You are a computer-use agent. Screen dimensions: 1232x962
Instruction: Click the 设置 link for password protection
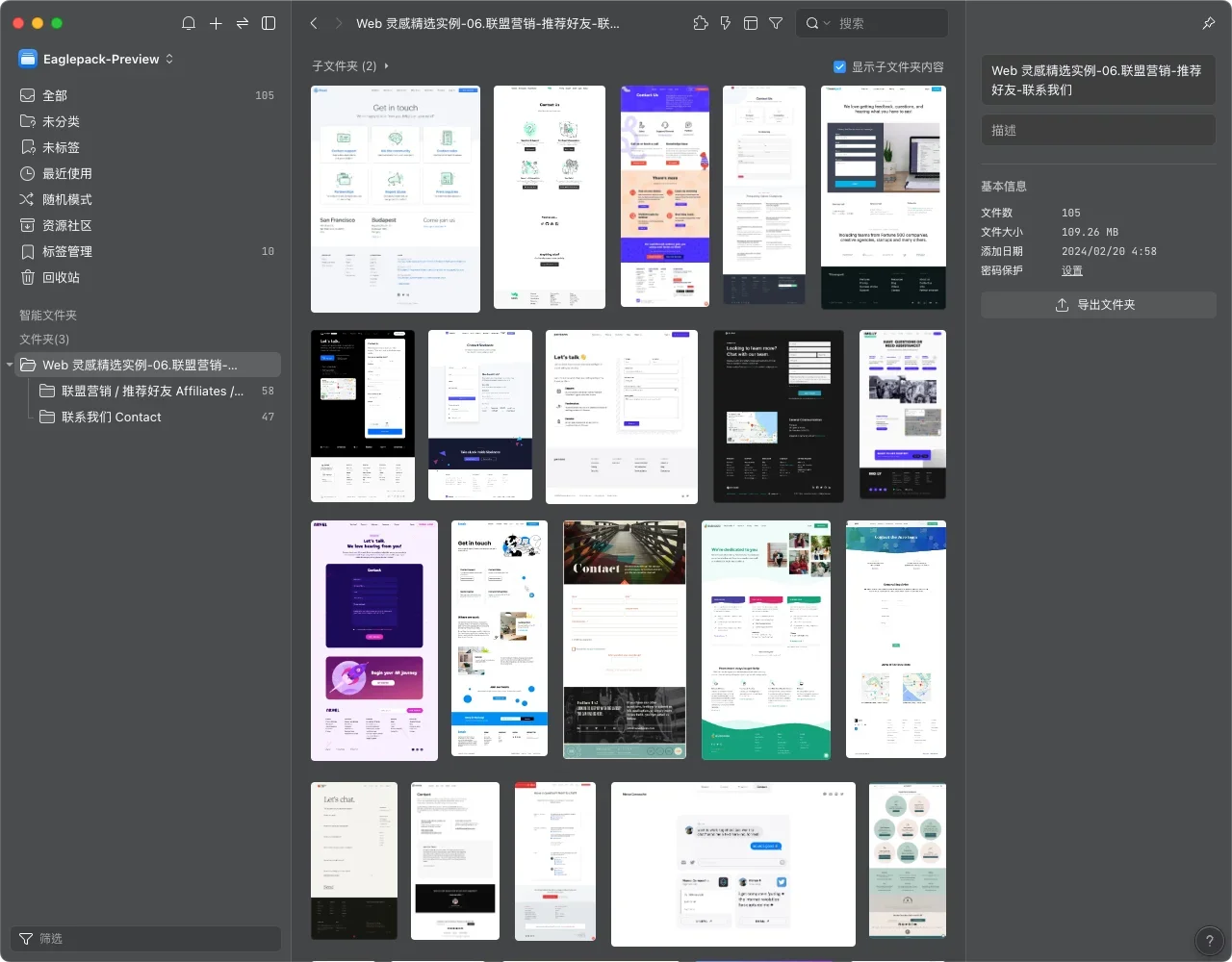[x=1072, y=270]
